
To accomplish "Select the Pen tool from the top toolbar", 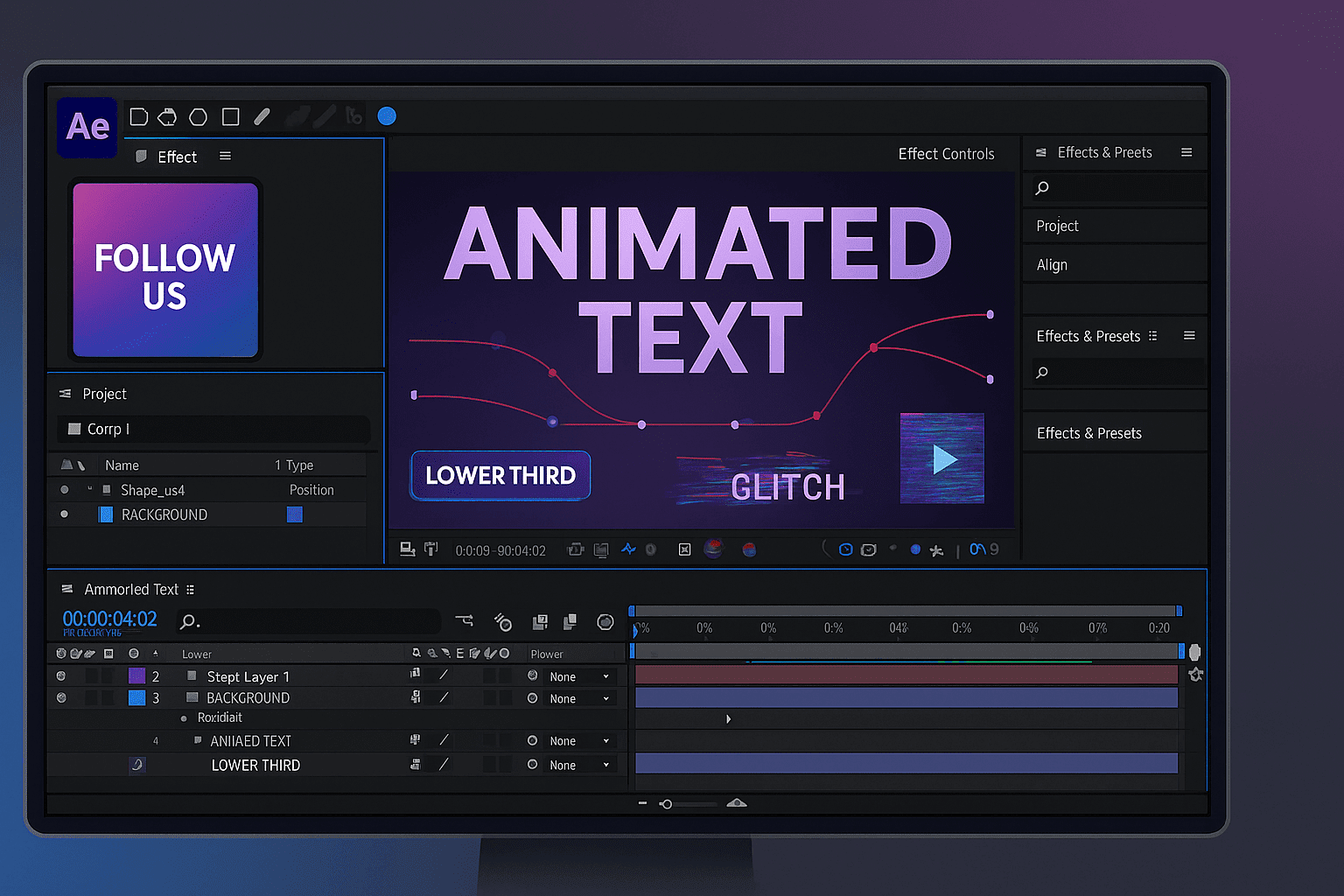I will (x=262, y=116).
